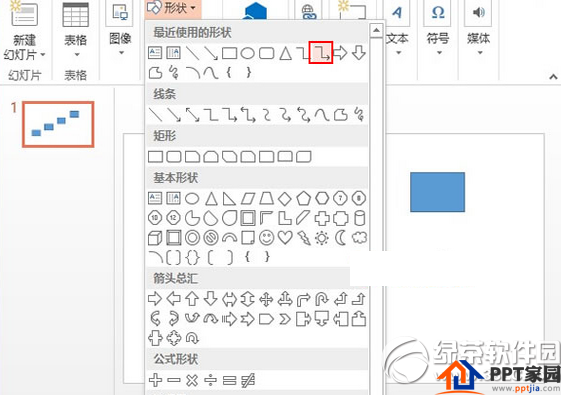
Task: Insert the cloud shape
Action: (x=359, y=238)
